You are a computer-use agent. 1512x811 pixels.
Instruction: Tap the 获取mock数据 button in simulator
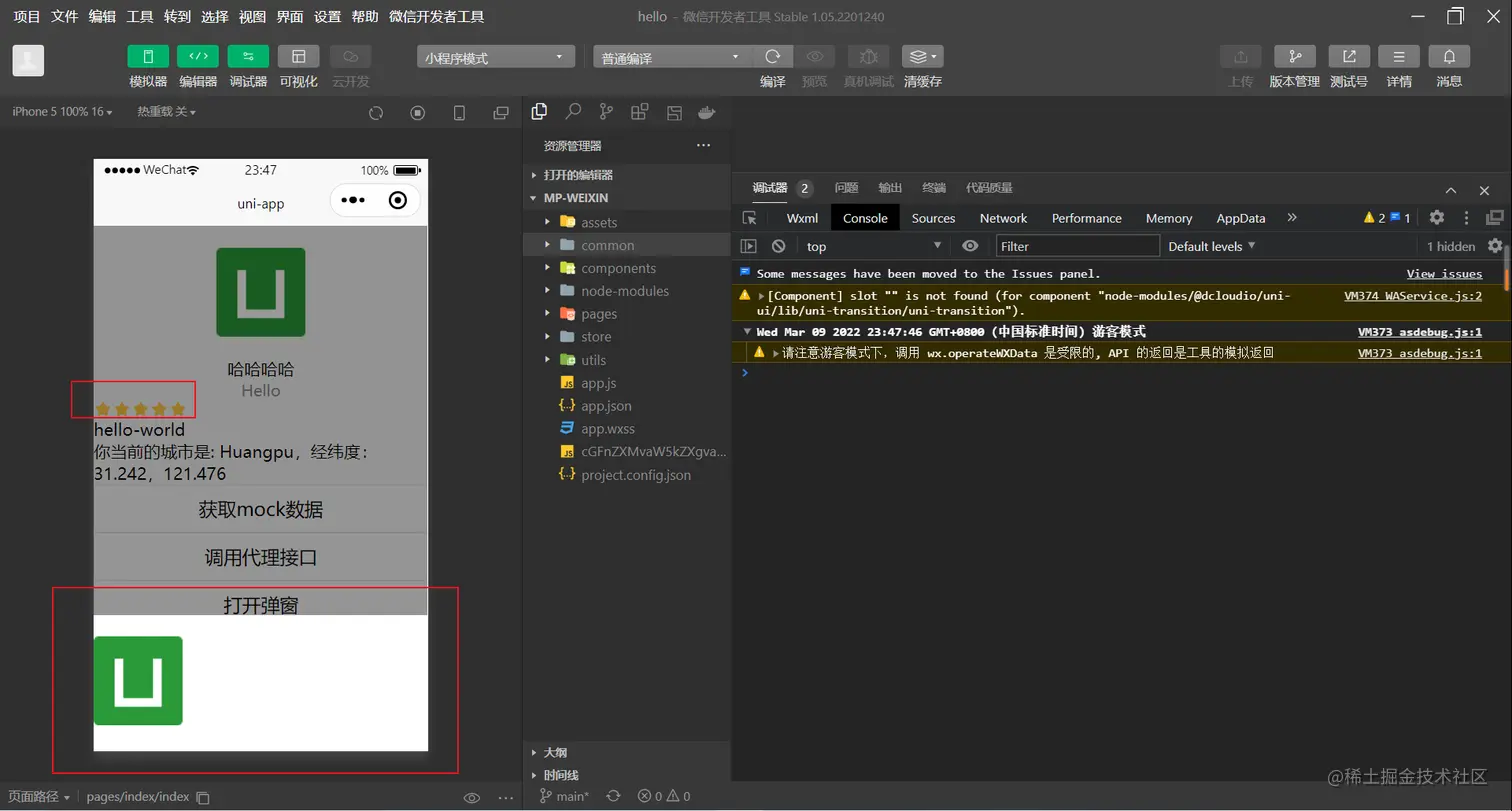click(261, 509)
